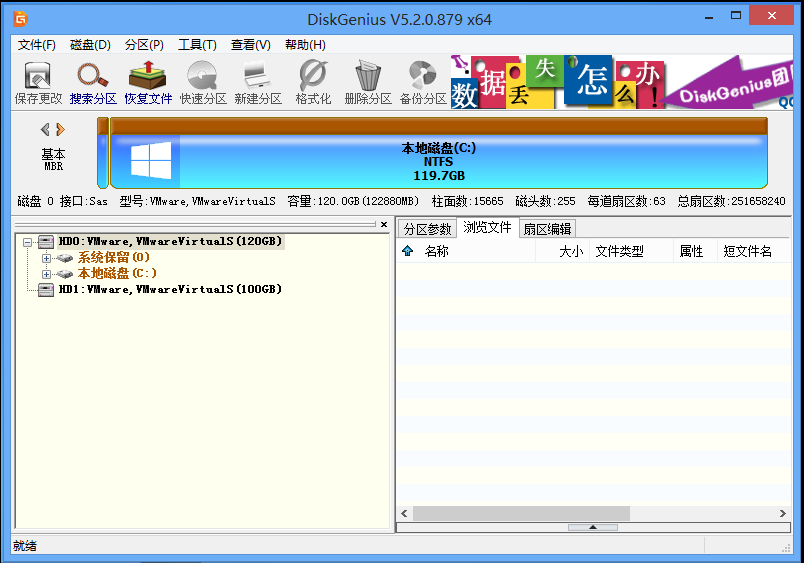Click the right arrow of the horizontal scrollbar
The height and width of the screenshot is (563, 804).
tap(782, 513)
